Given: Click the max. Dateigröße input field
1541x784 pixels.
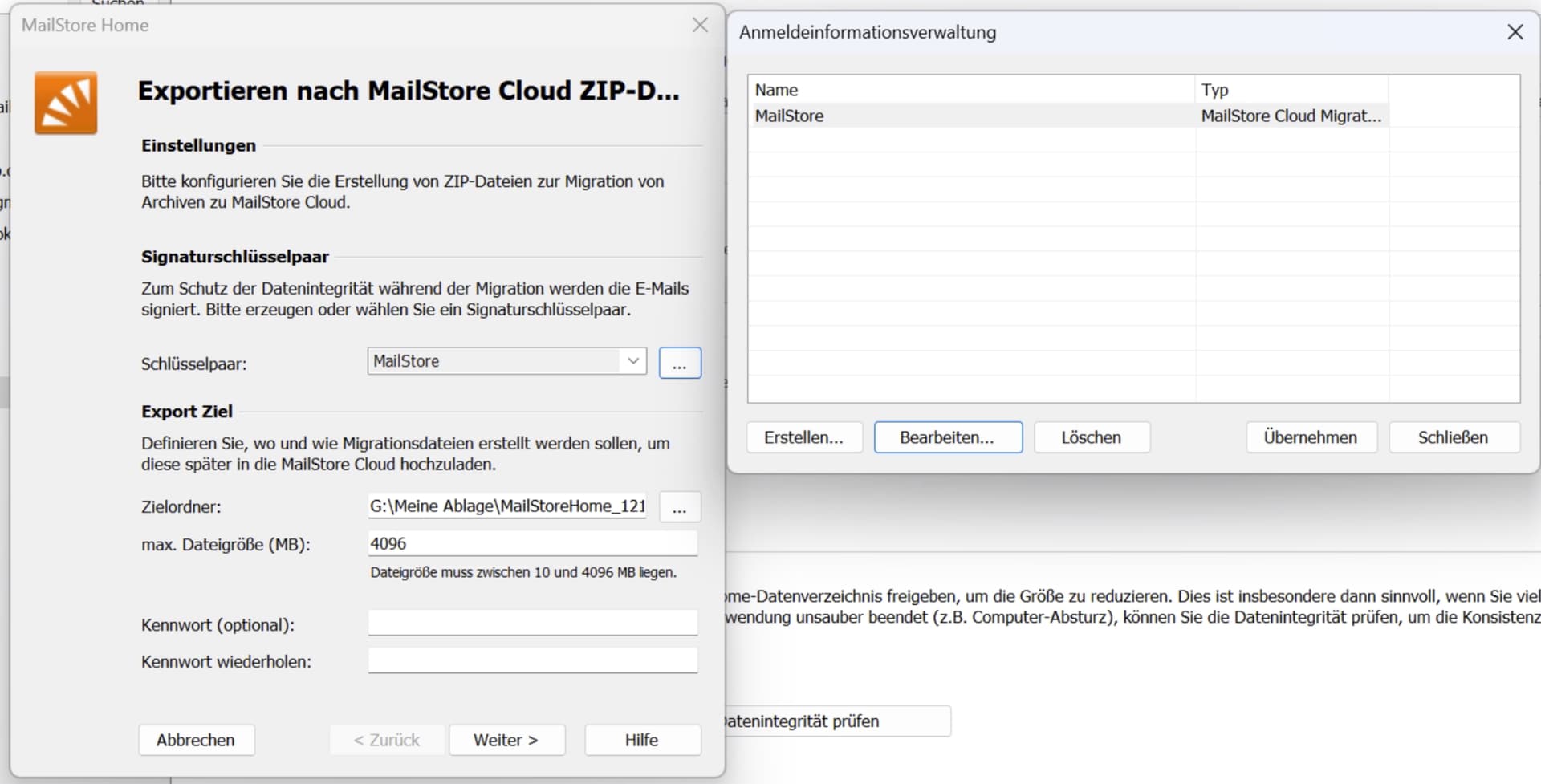Looking at the screenshot, I should coord(532,544).
